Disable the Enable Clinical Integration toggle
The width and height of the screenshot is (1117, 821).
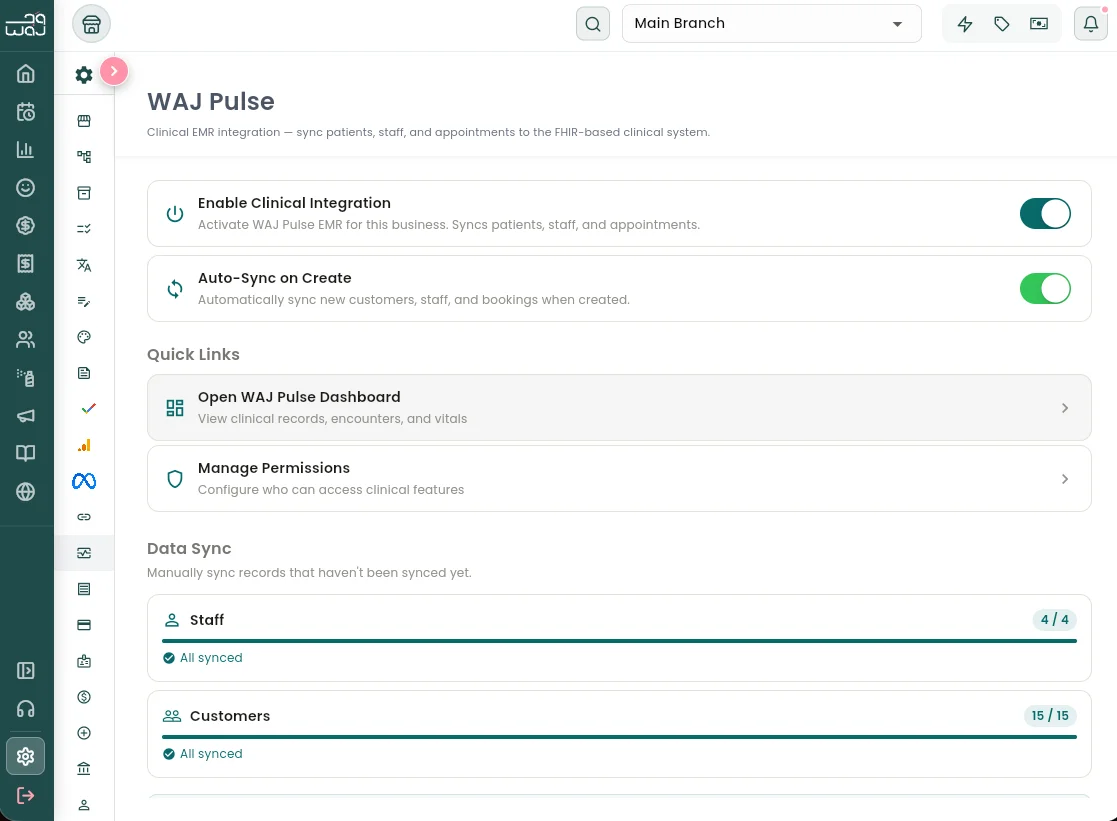click(x=1045, y=214)
